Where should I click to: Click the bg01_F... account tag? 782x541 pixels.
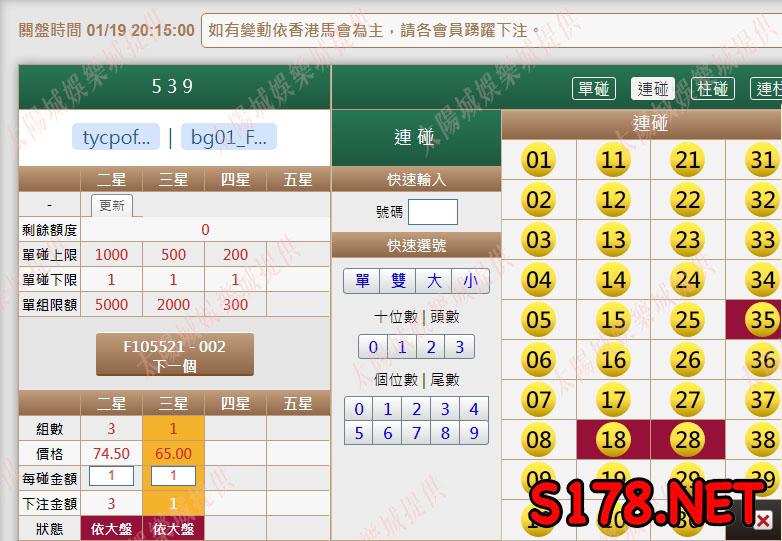click(x=229, y=137)
